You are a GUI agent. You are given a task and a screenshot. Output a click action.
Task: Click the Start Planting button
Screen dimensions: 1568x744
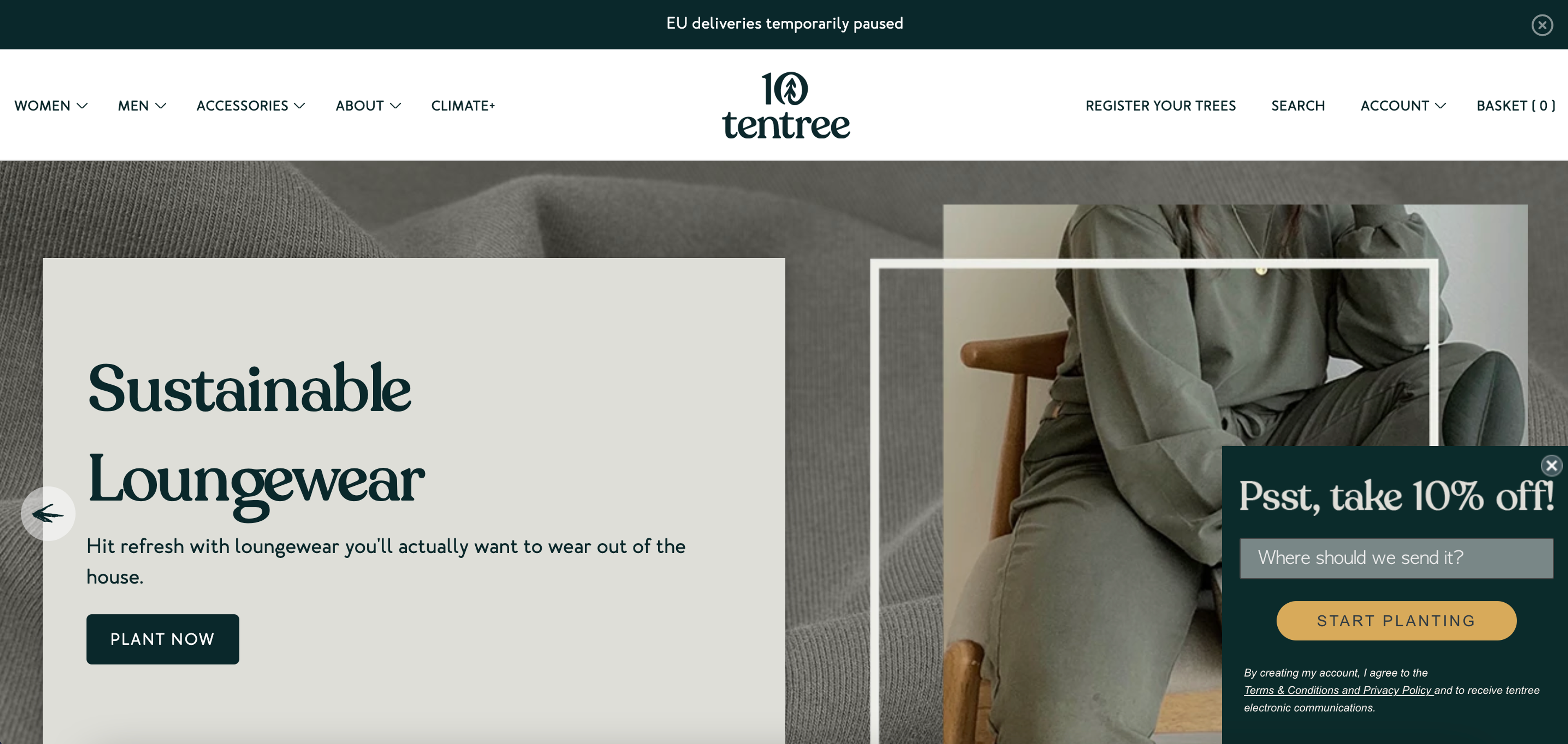click(1396, 620)
